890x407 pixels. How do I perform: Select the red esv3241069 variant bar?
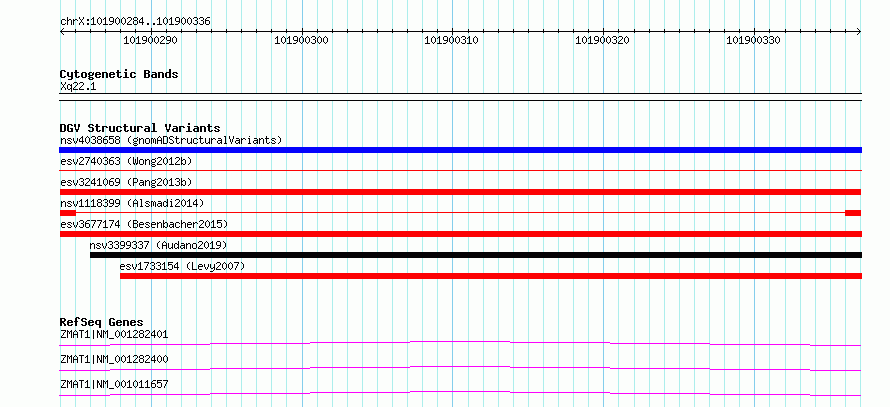(x=460, y=192)
